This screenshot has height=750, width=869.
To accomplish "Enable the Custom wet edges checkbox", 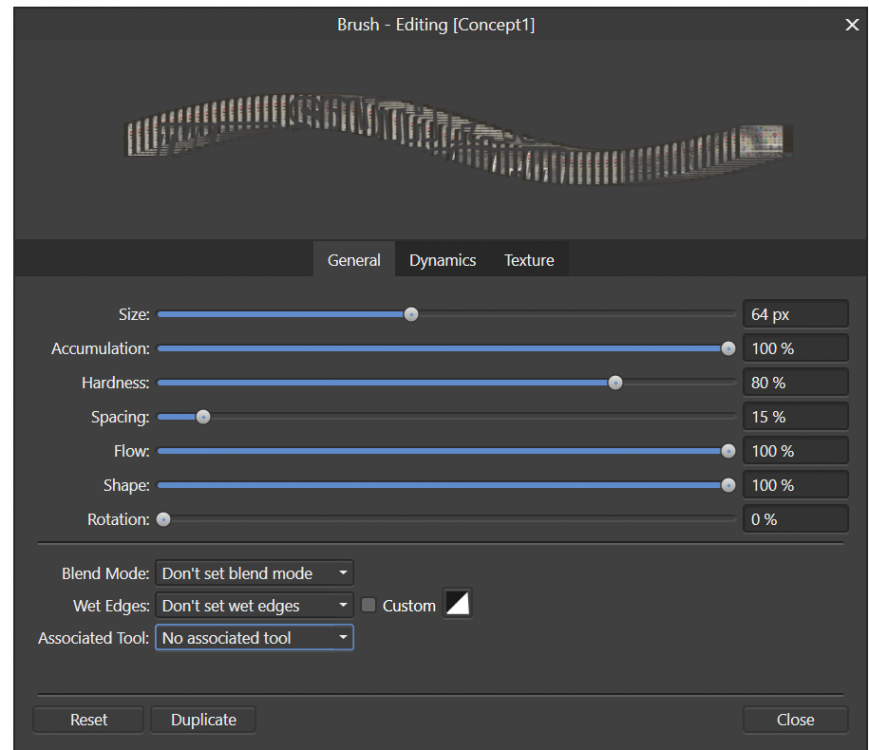I will point(368,604).
